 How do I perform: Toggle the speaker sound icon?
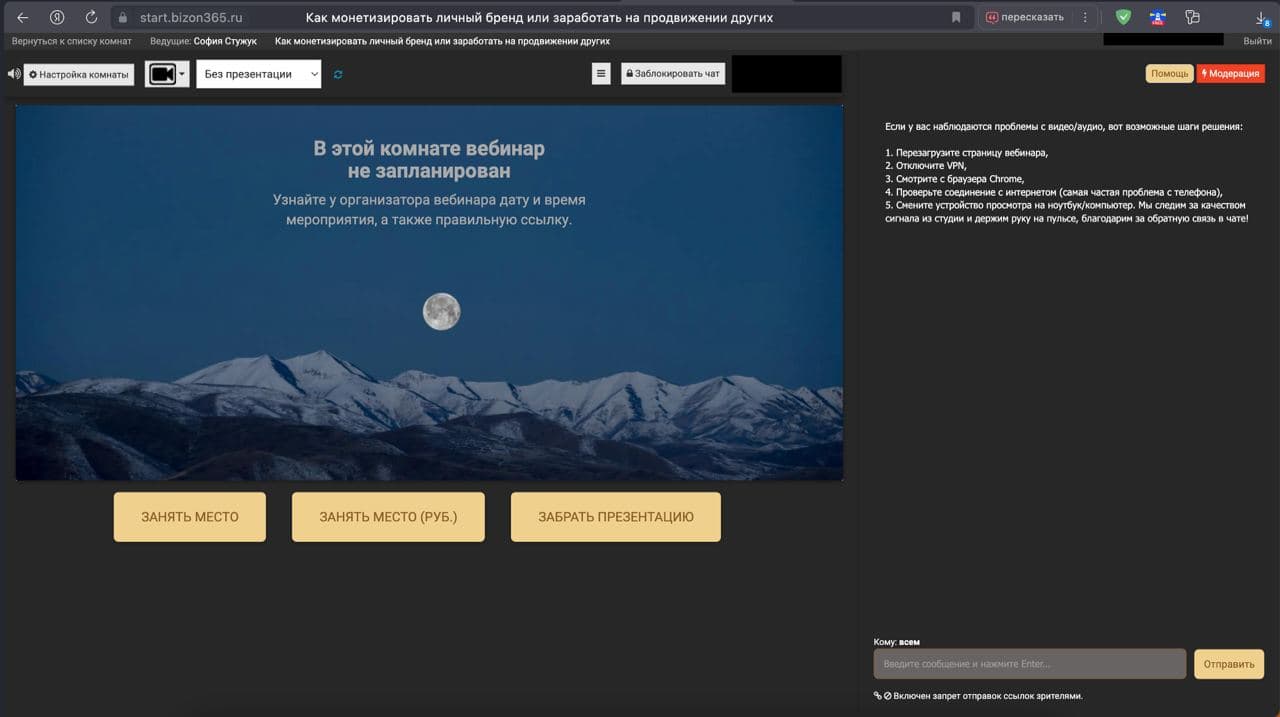click(14, 74)
